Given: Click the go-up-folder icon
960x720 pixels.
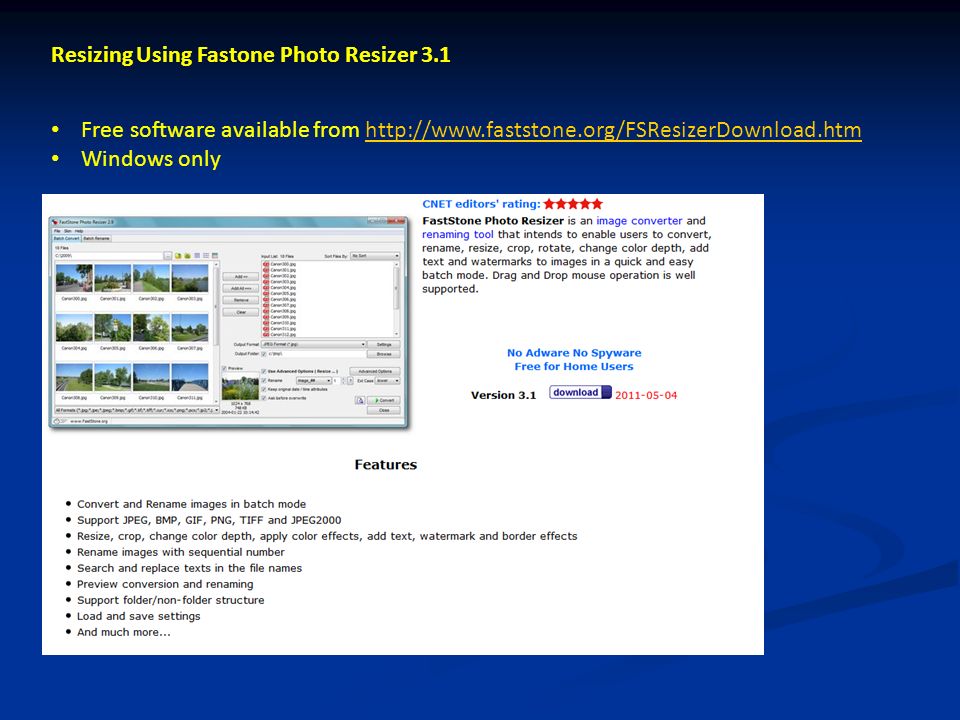Looking at the screenshot, I should tap(178, 256).
